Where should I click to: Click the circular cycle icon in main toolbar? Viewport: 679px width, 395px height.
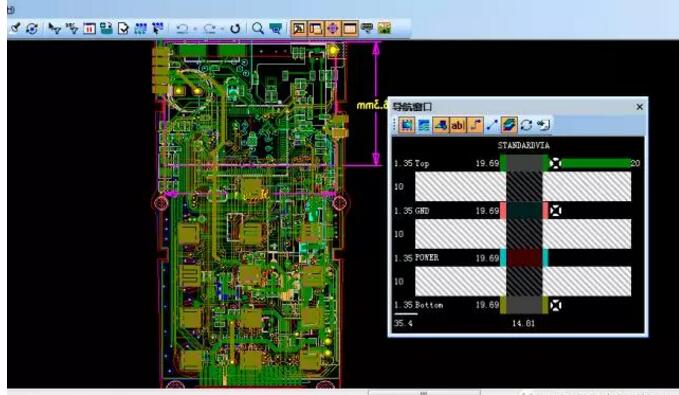pyautogui.click(x=32, y=29)
